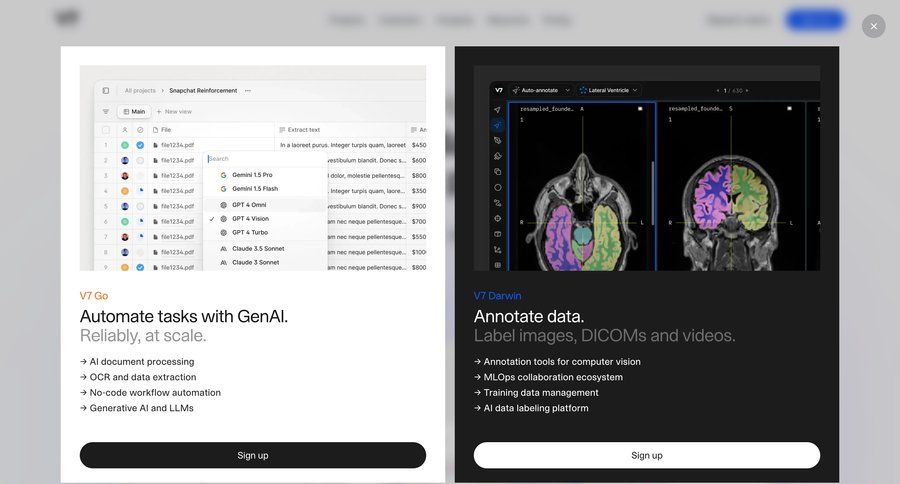This screenshot has width=900, height=484.
Task: Toggle the blue status check in row 1
Action: [x=140, y=145]
